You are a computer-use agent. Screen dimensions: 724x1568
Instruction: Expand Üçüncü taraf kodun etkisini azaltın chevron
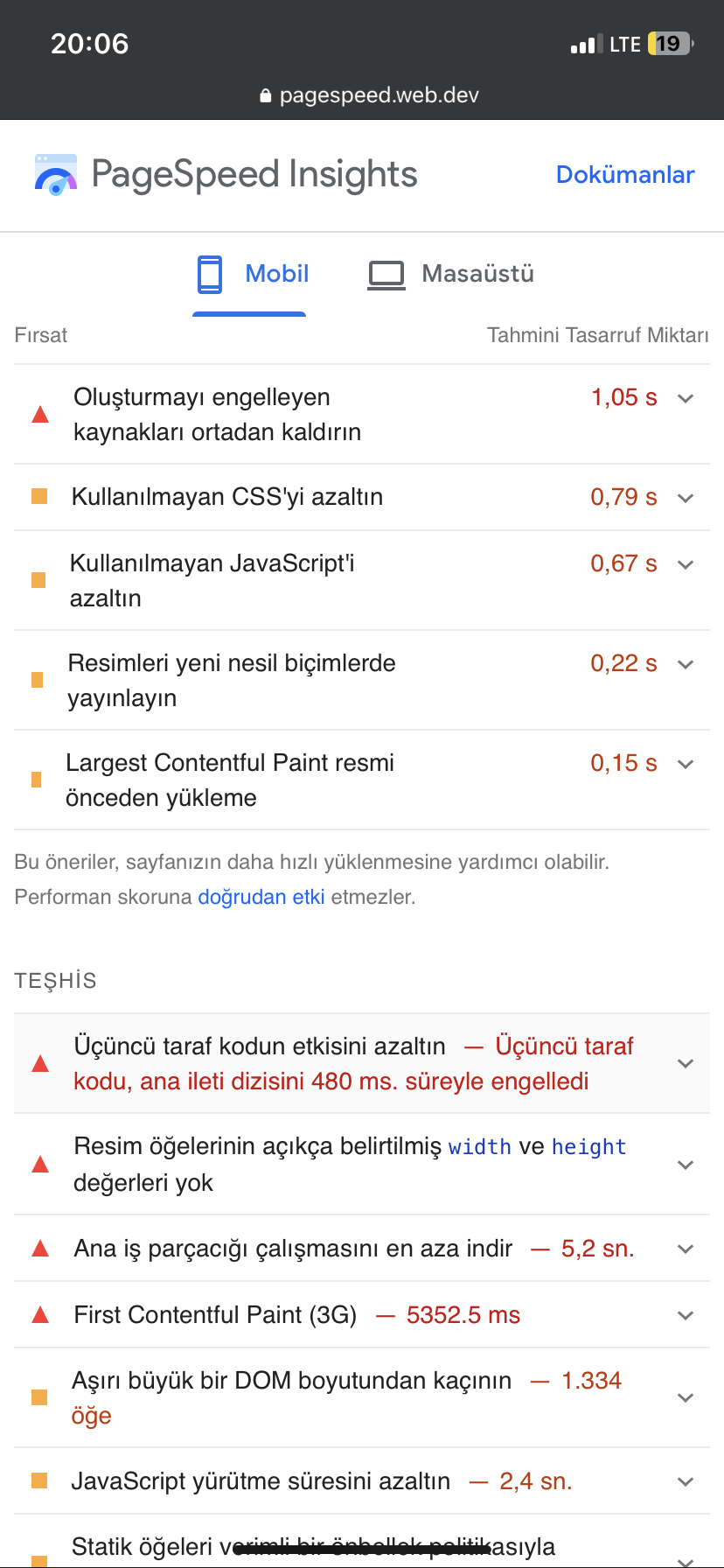[686, 1063]
